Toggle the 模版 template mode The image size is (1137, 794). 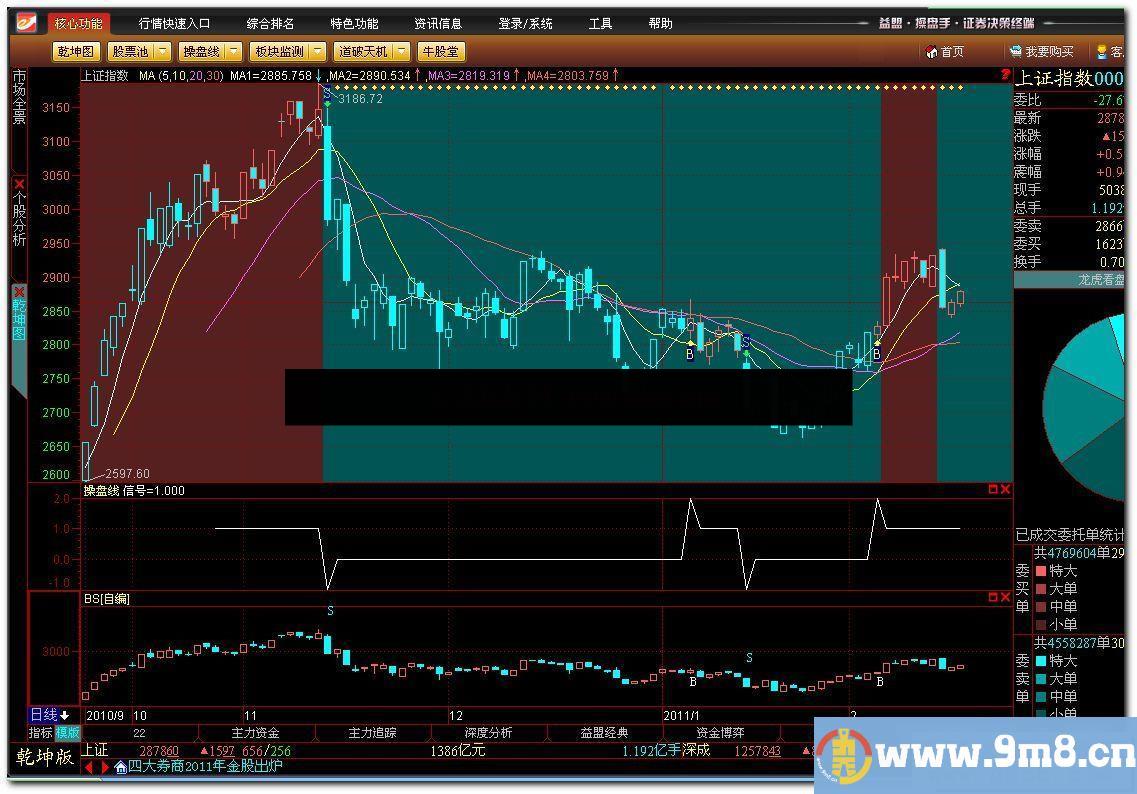tap(67, 733)
